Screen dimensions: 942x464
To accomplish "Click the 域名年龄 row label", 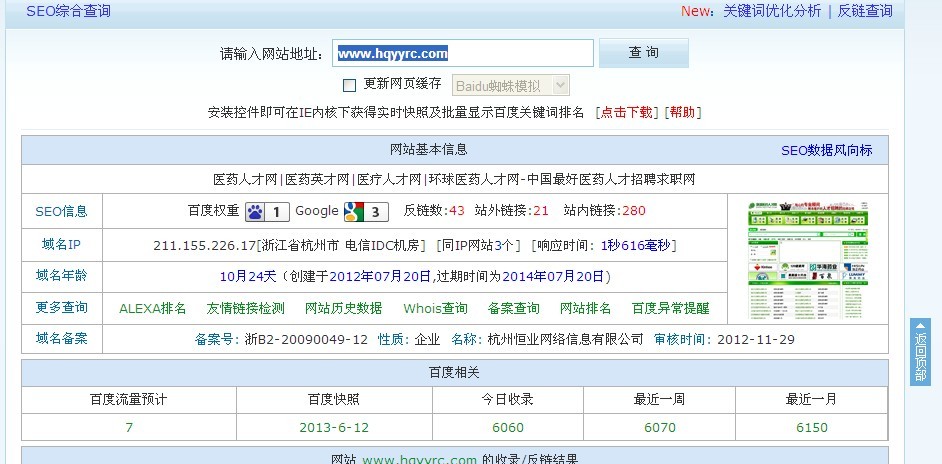I will 61,275.
